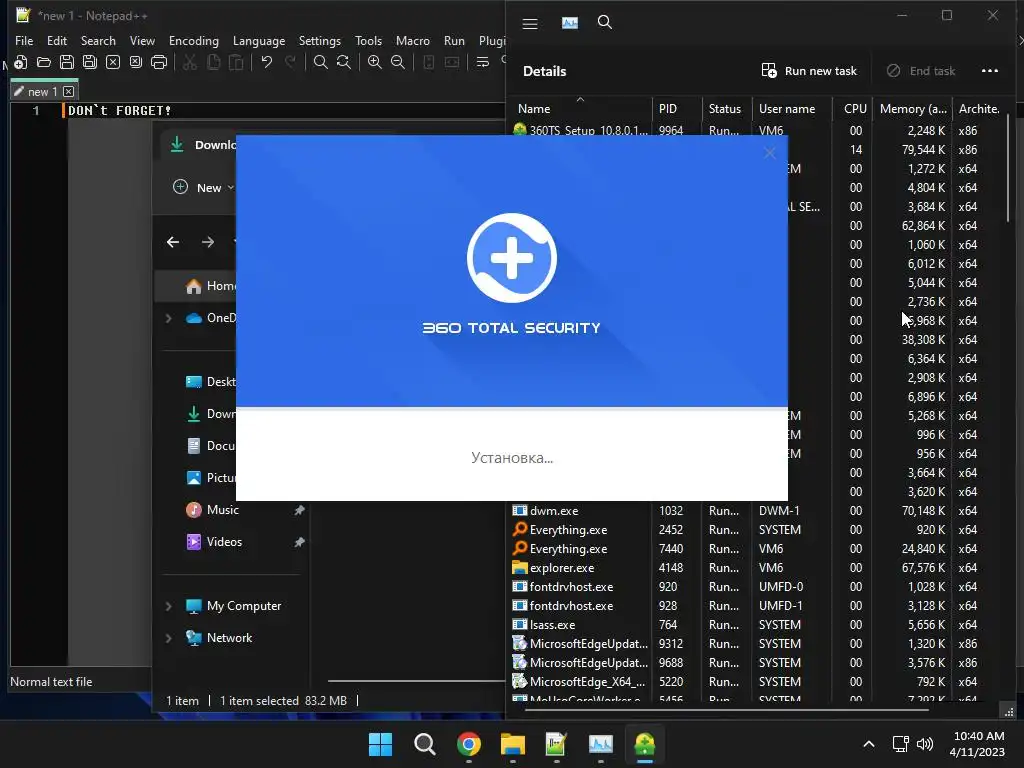Open the Windows Start menu
The width and height of the screenshot is (1024, 768).
[380, 744]
